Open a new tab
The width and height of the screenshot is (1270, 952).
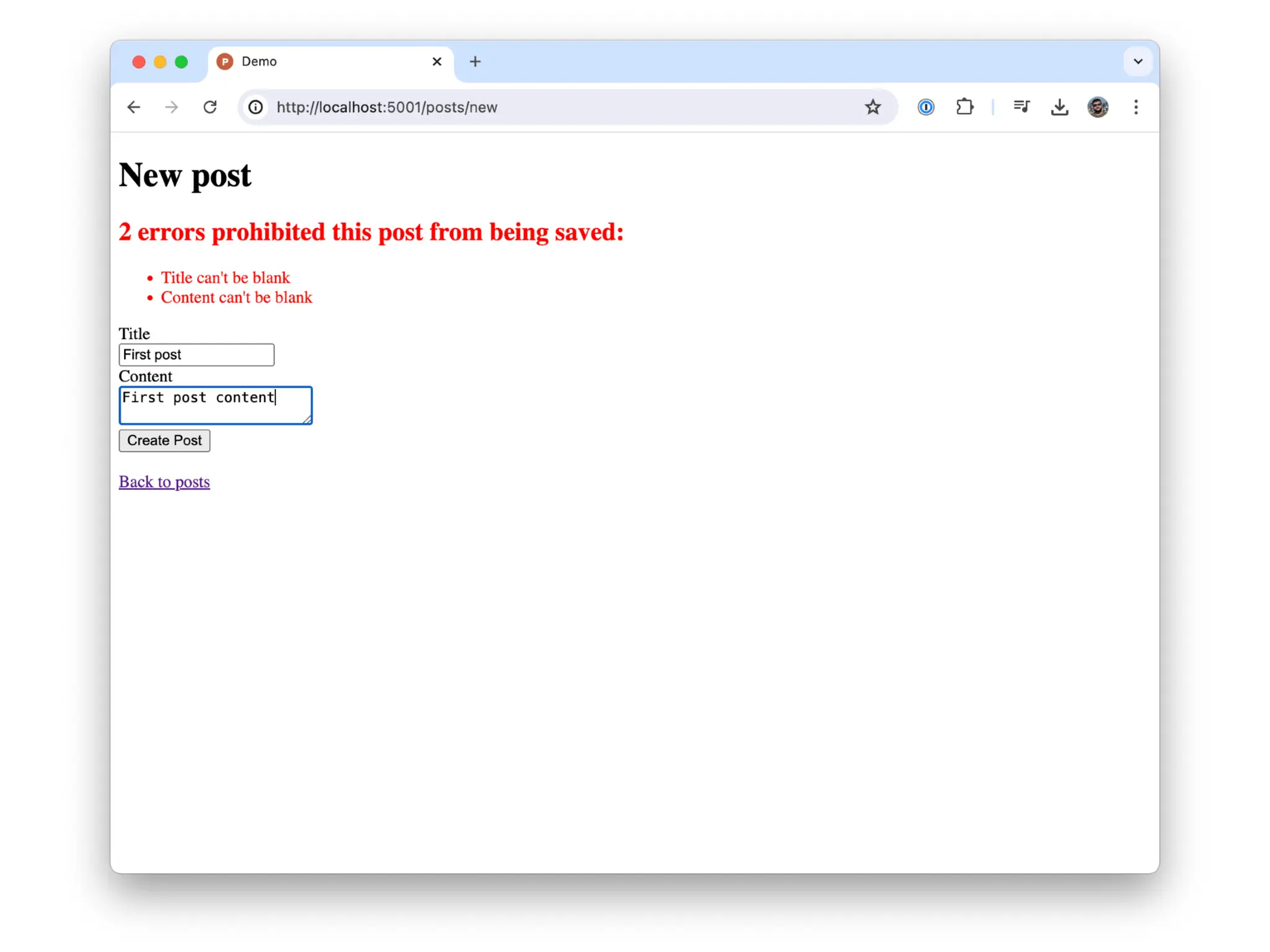pos(475,61)
